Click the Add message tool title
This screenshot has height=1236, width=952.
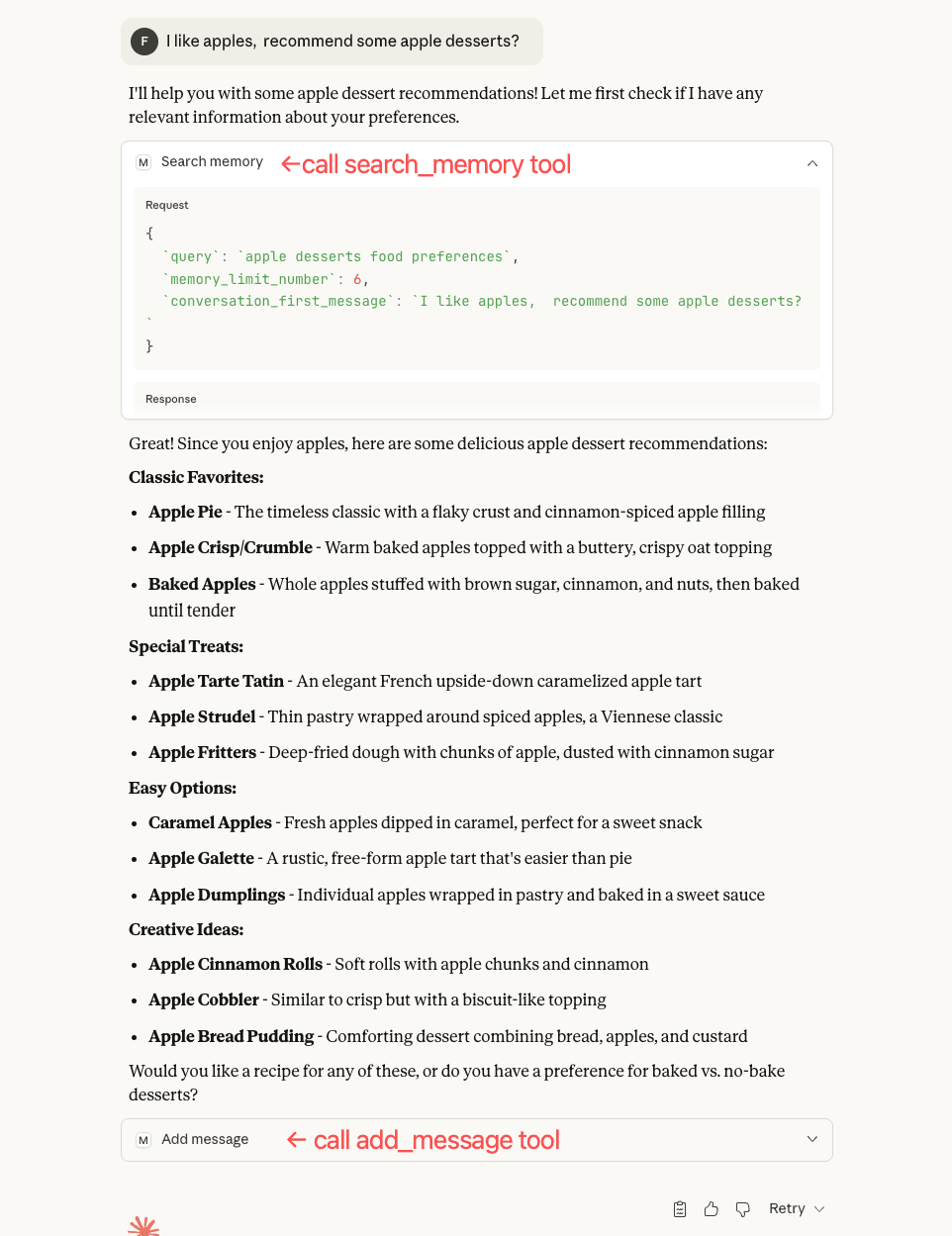[205, 1139]
